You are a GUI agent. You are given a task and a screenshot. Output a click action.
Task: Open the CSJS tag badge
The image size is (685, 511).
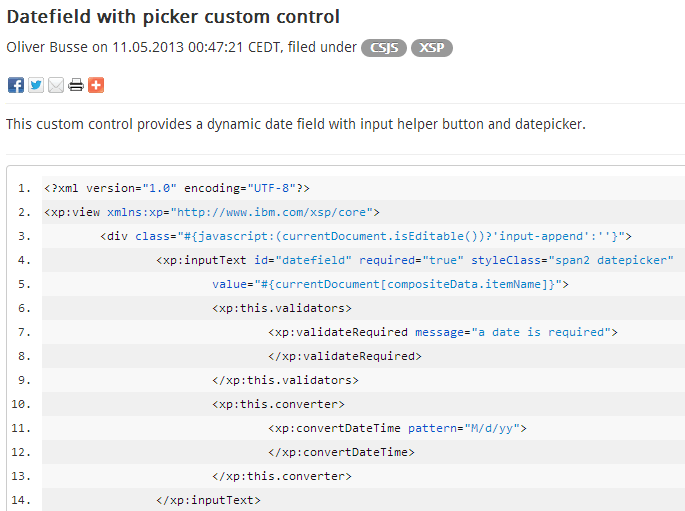384,48
